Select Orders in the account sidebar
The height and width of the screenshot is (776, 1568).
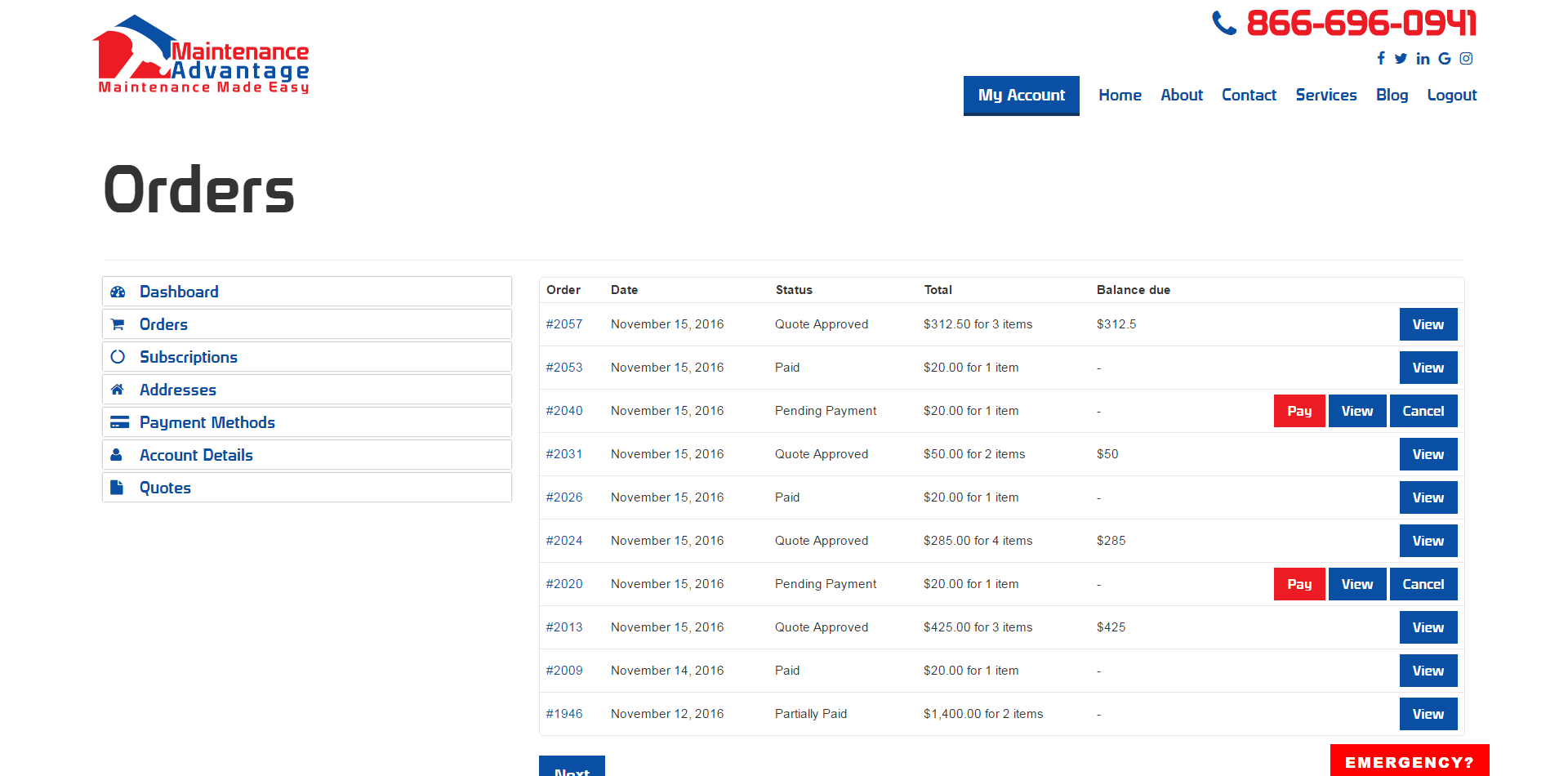coord(307,324)
